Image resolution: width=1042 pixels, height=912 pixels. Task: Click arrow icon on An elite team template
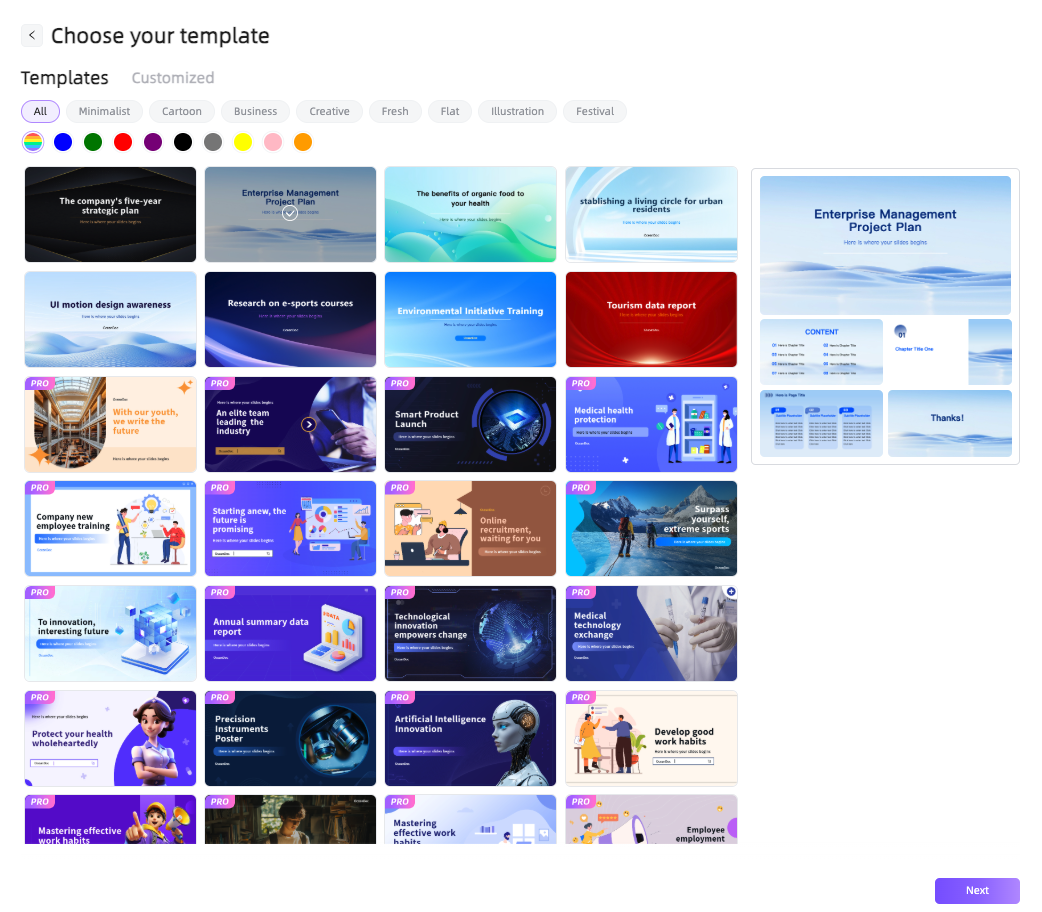coord(309,424)
